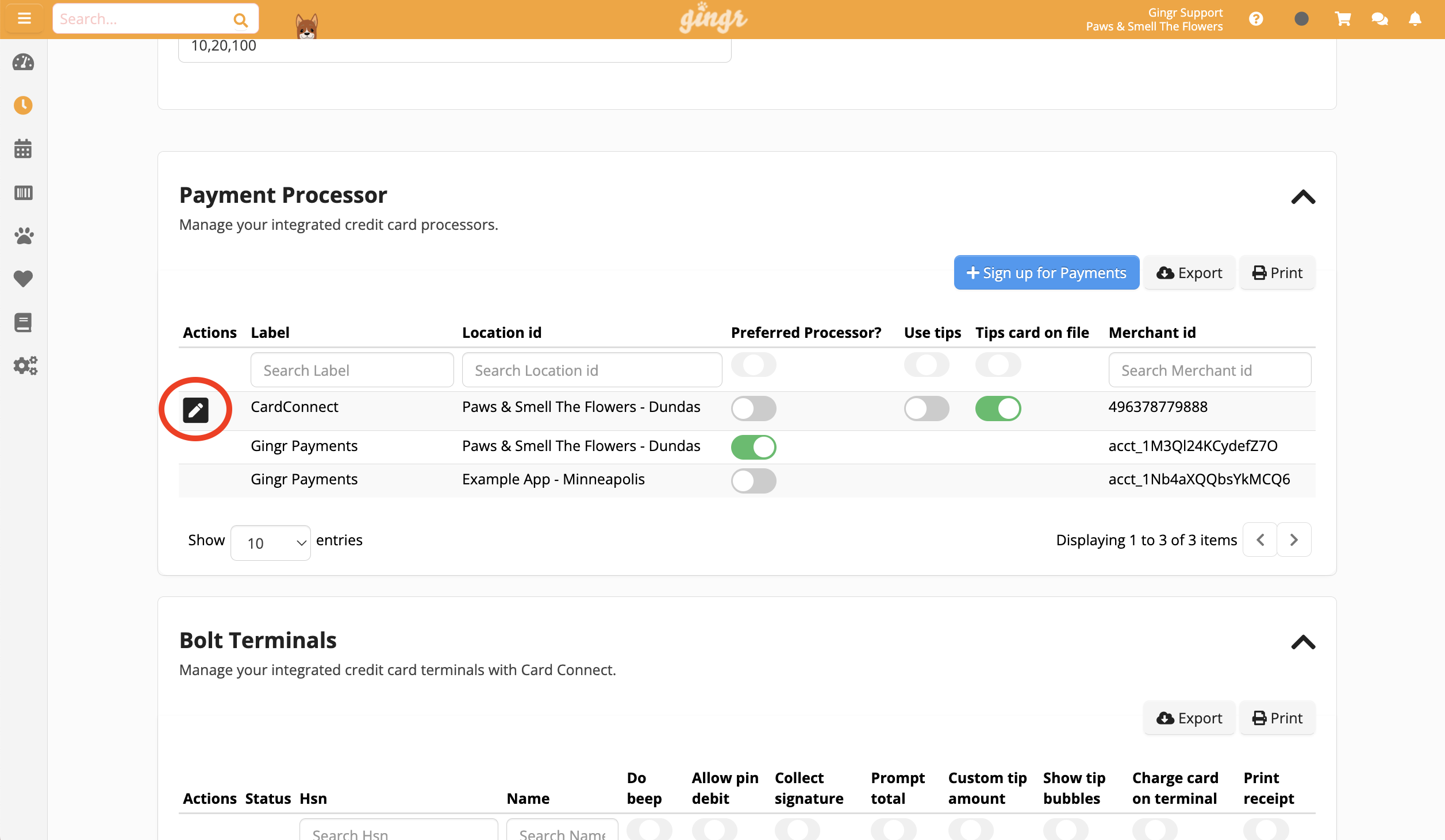
Task: Select the CardConnect label cell
Action: 294,407
